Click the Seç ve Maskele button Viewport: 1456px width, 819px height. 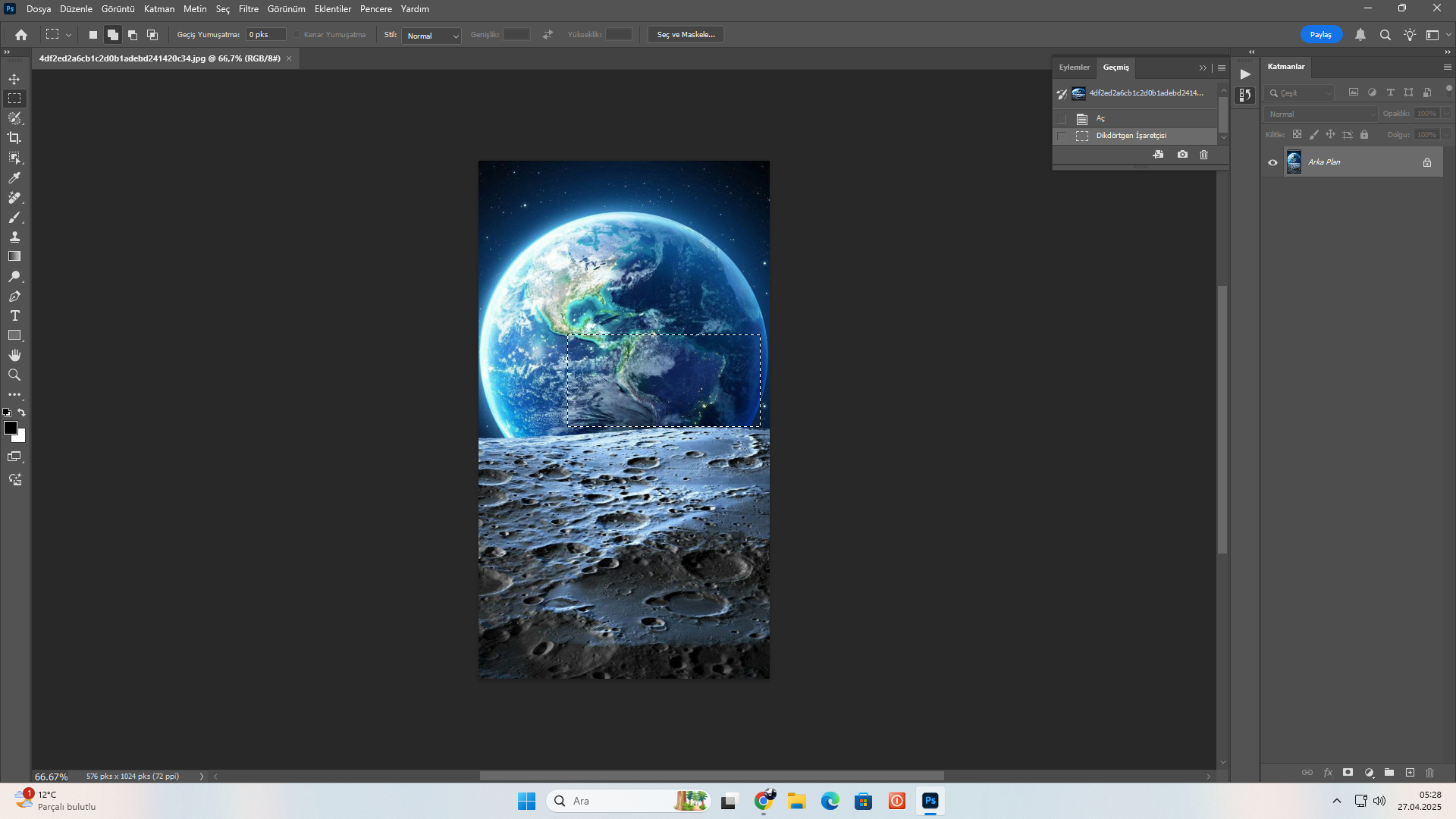pos(686,35)
